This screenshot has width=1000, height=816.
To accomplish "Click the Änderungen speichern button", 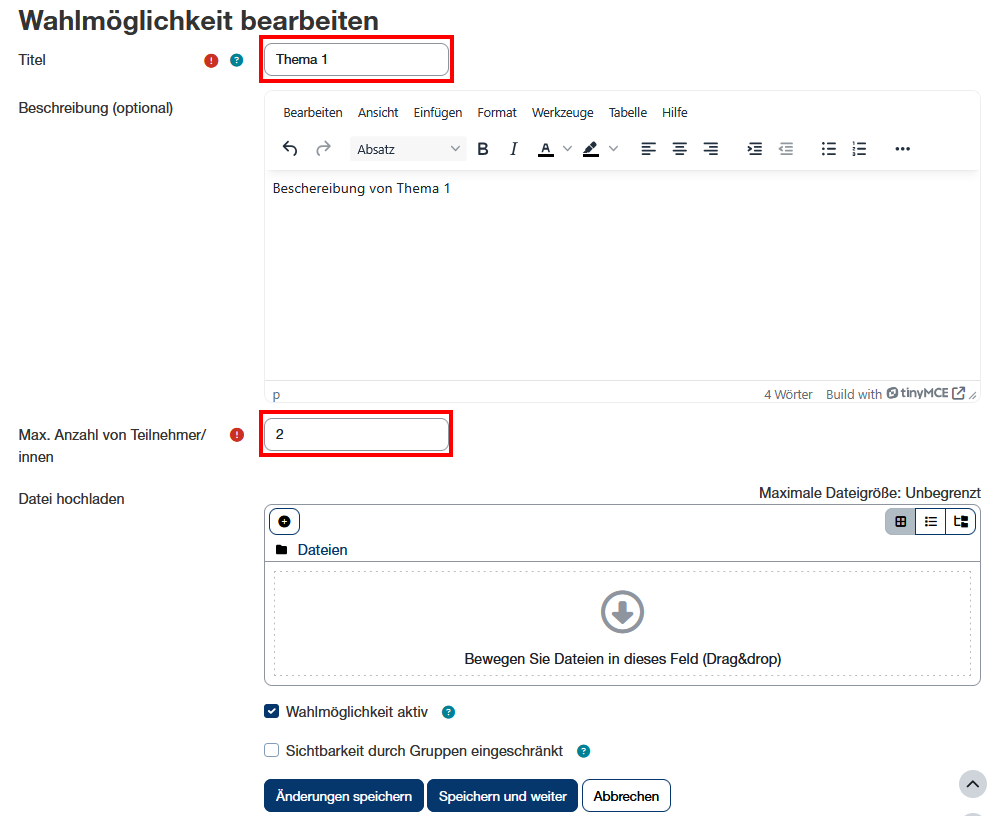I will [x=344, y=796].
